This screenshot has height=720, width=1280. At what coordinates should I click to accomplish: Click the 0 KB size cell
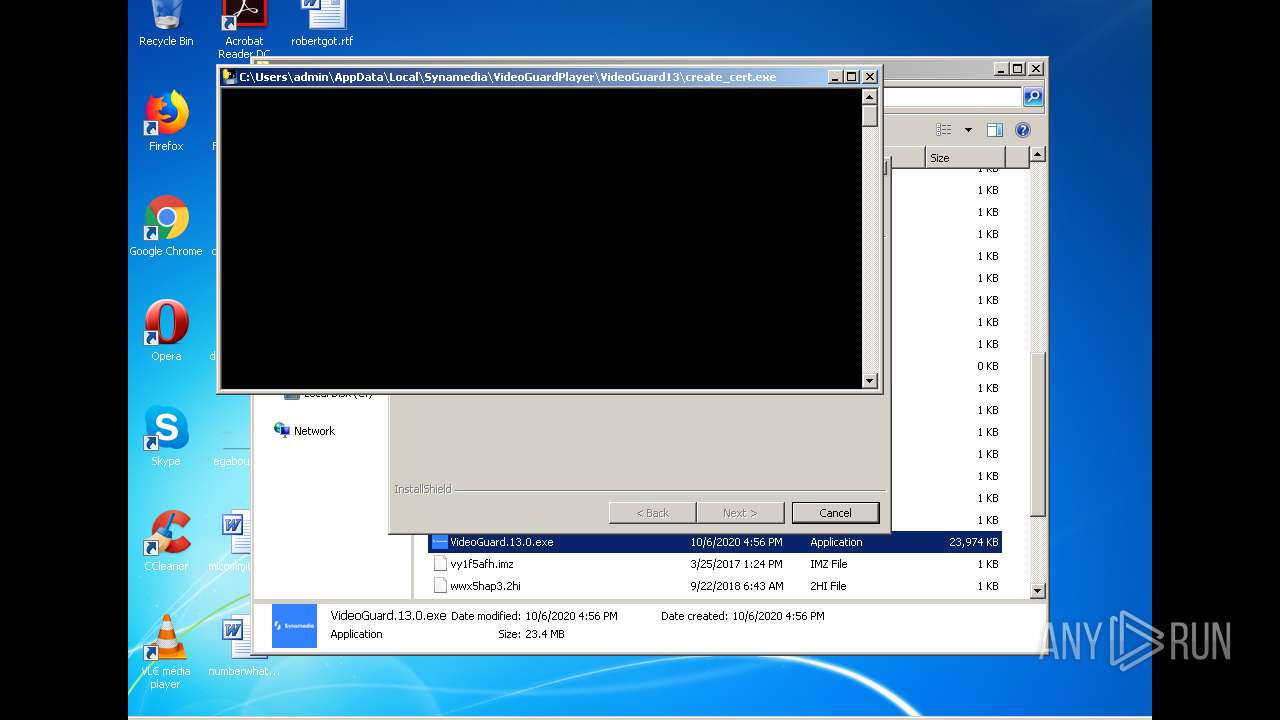(987, 366)
